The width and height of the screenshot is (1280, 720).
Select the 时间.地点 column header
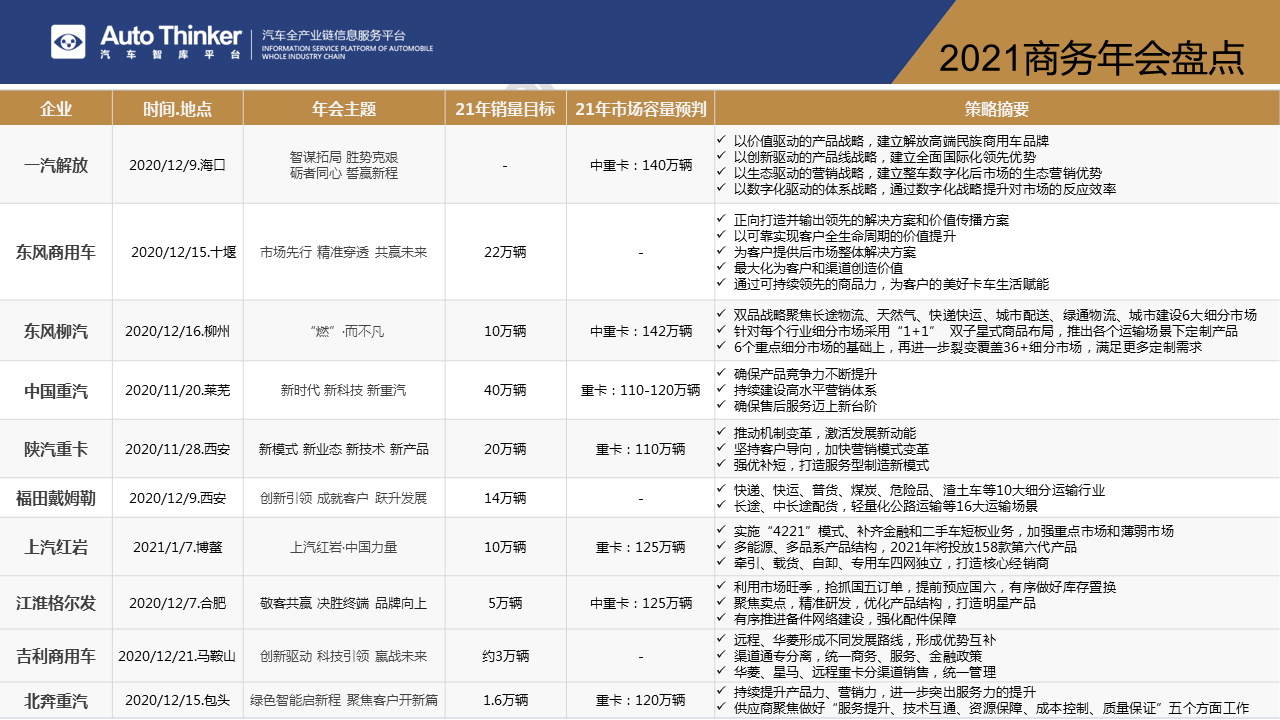[178, 109]
